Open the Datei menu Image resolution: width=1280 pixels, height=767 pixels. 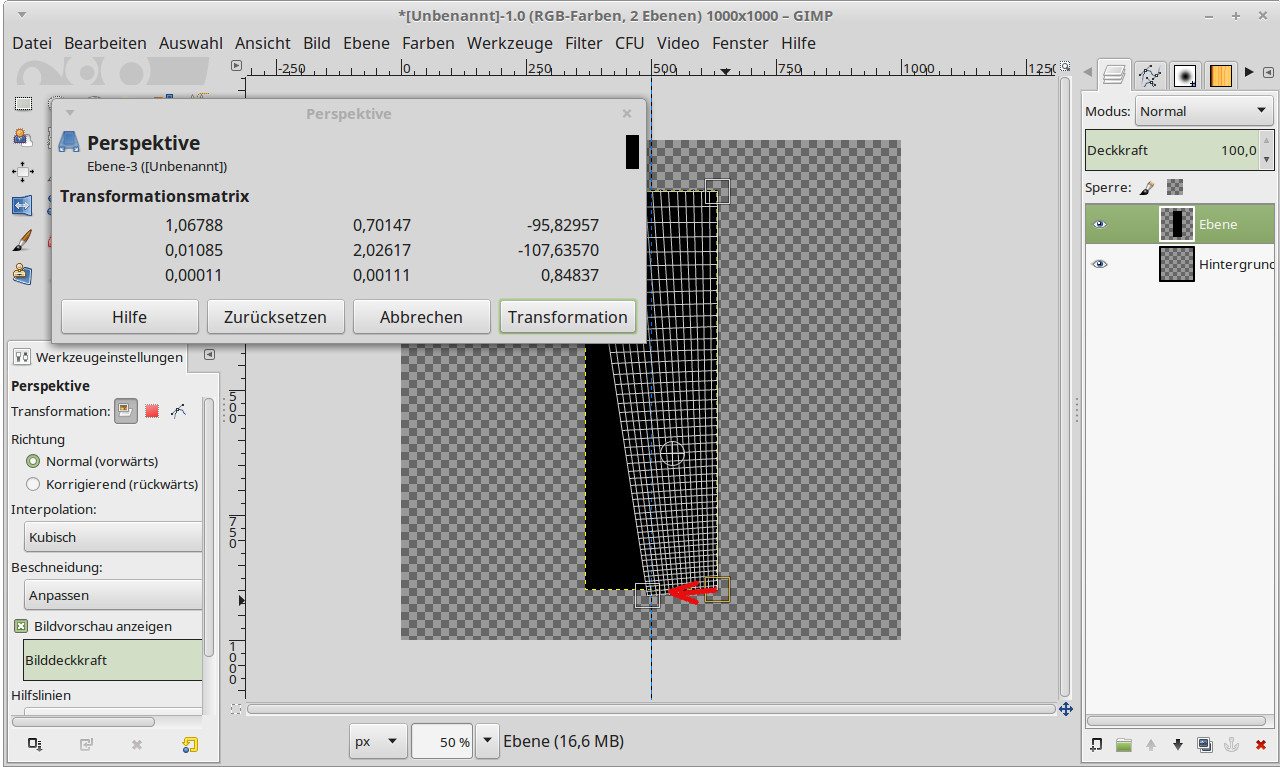click(x=32, y=43)
